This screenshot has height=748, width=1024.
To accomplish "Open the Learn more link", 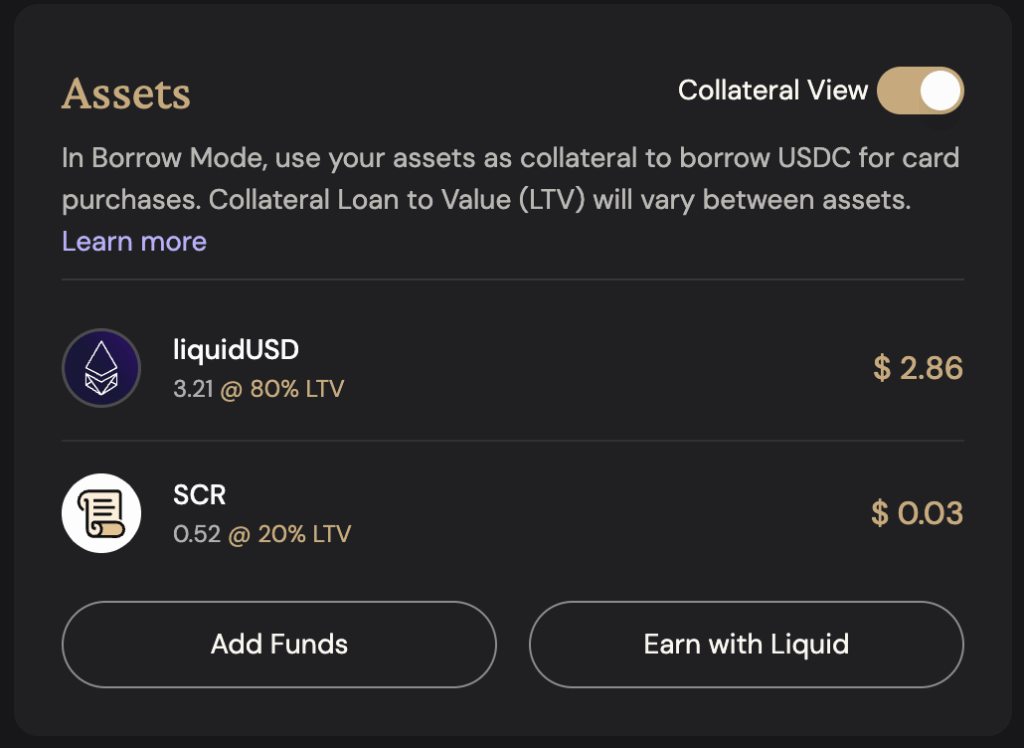I will click(134, 241).
